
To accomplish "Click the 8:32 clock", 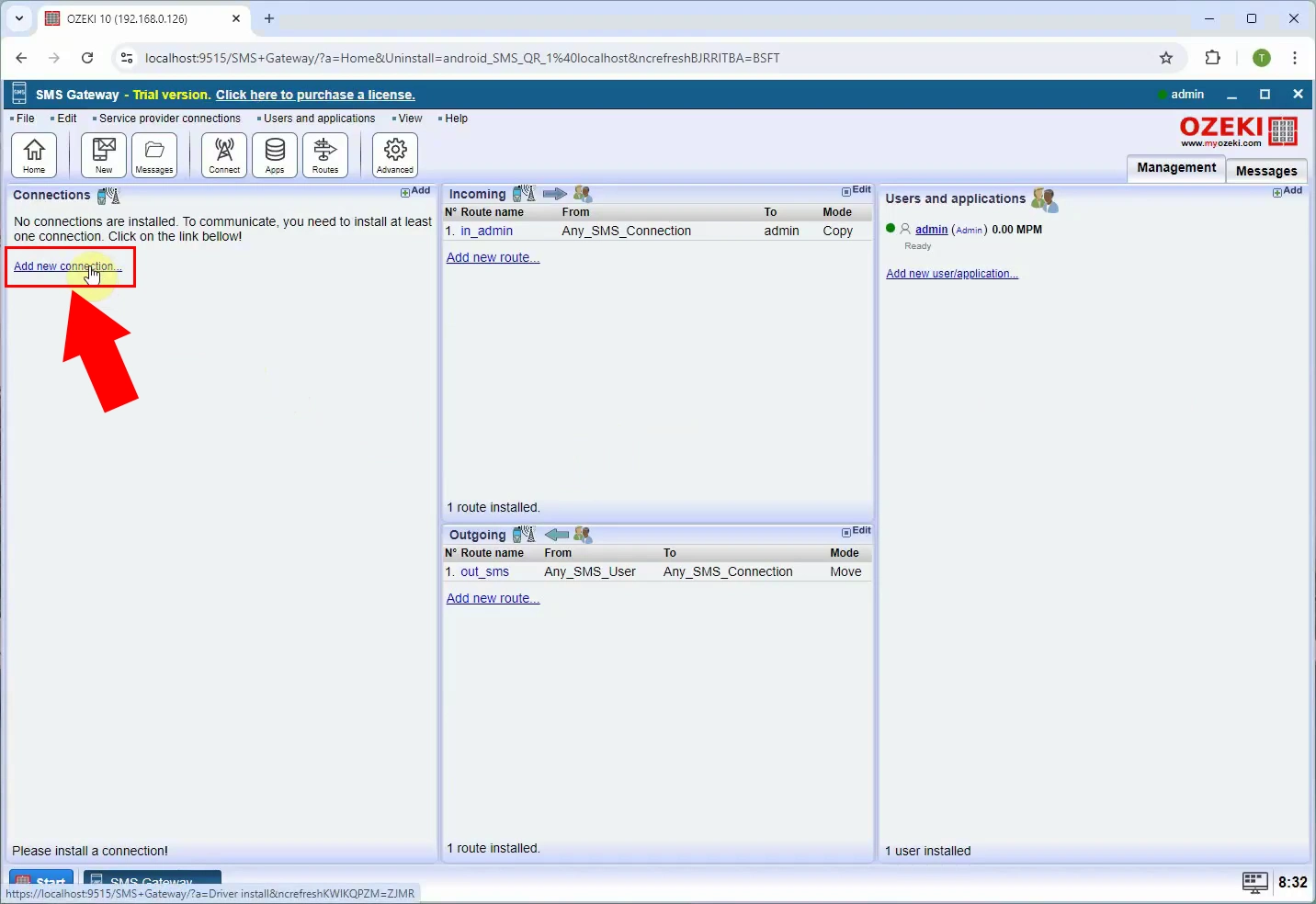I will pyautogui.click(x=1292, y=882).
